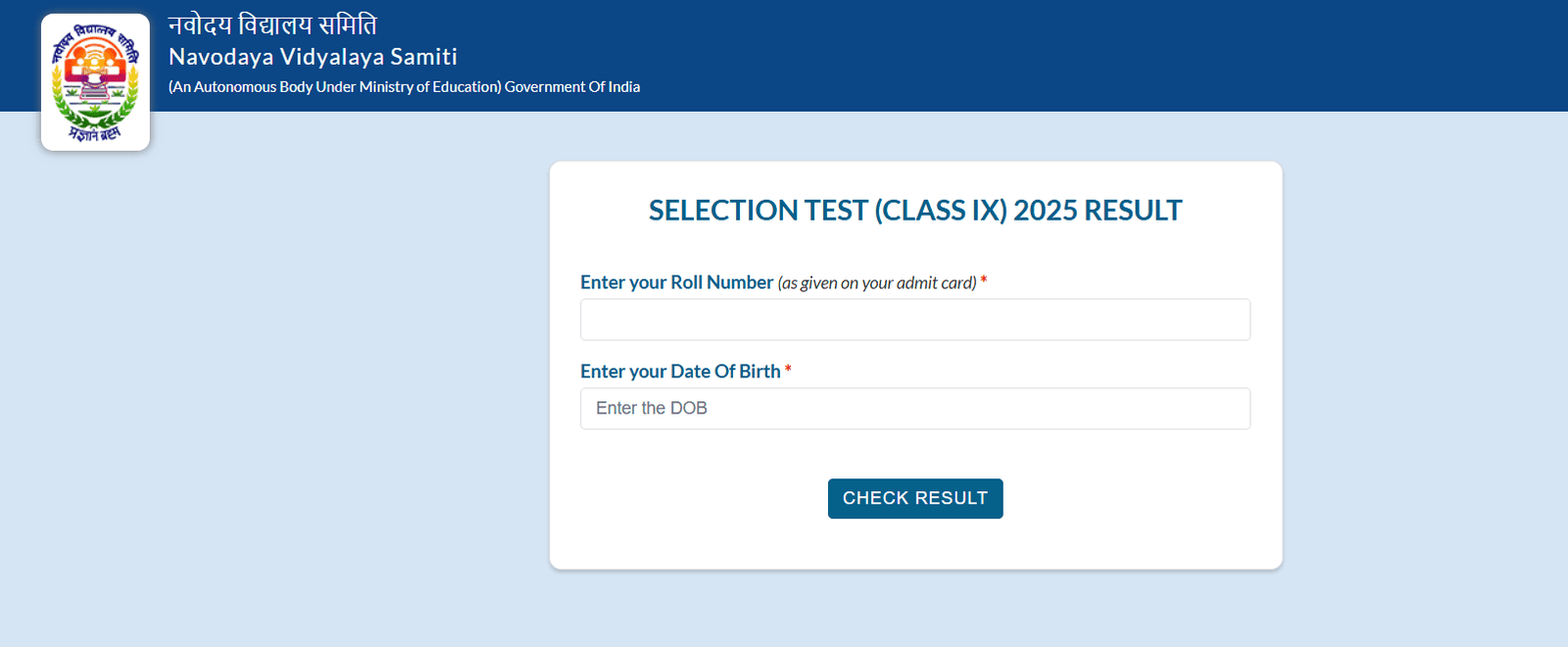Click the Government Of India subtitle text
This screenshot has width=1568, height=647.
[404, 86]
